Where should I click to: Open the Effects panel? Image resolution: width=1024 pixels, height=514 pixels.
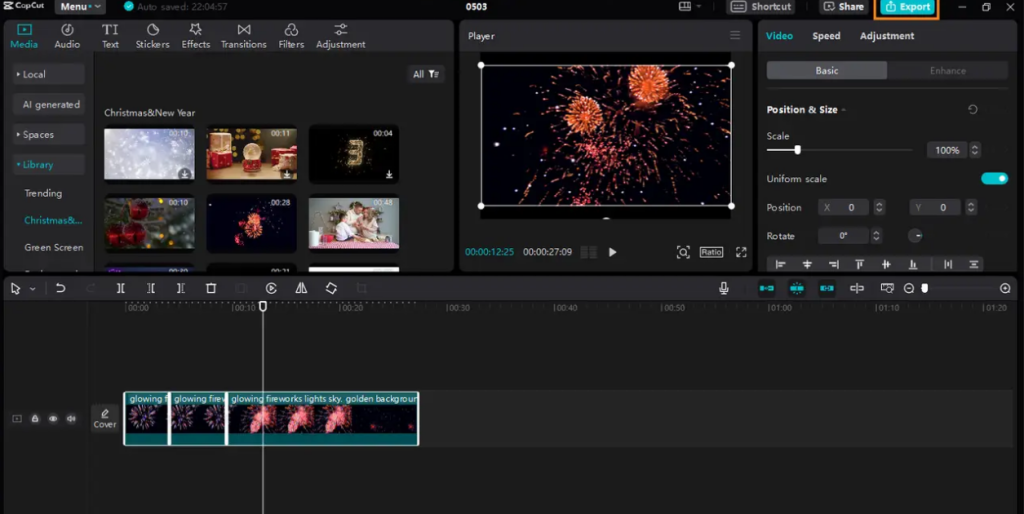[195, 37]
